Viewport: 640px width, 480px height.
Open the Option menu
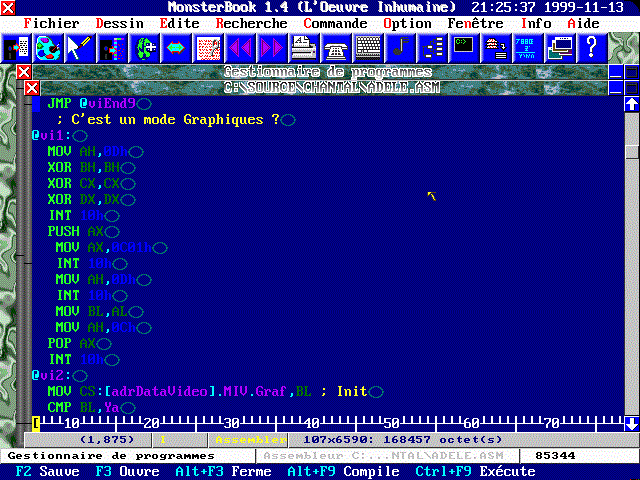[407, 23]
